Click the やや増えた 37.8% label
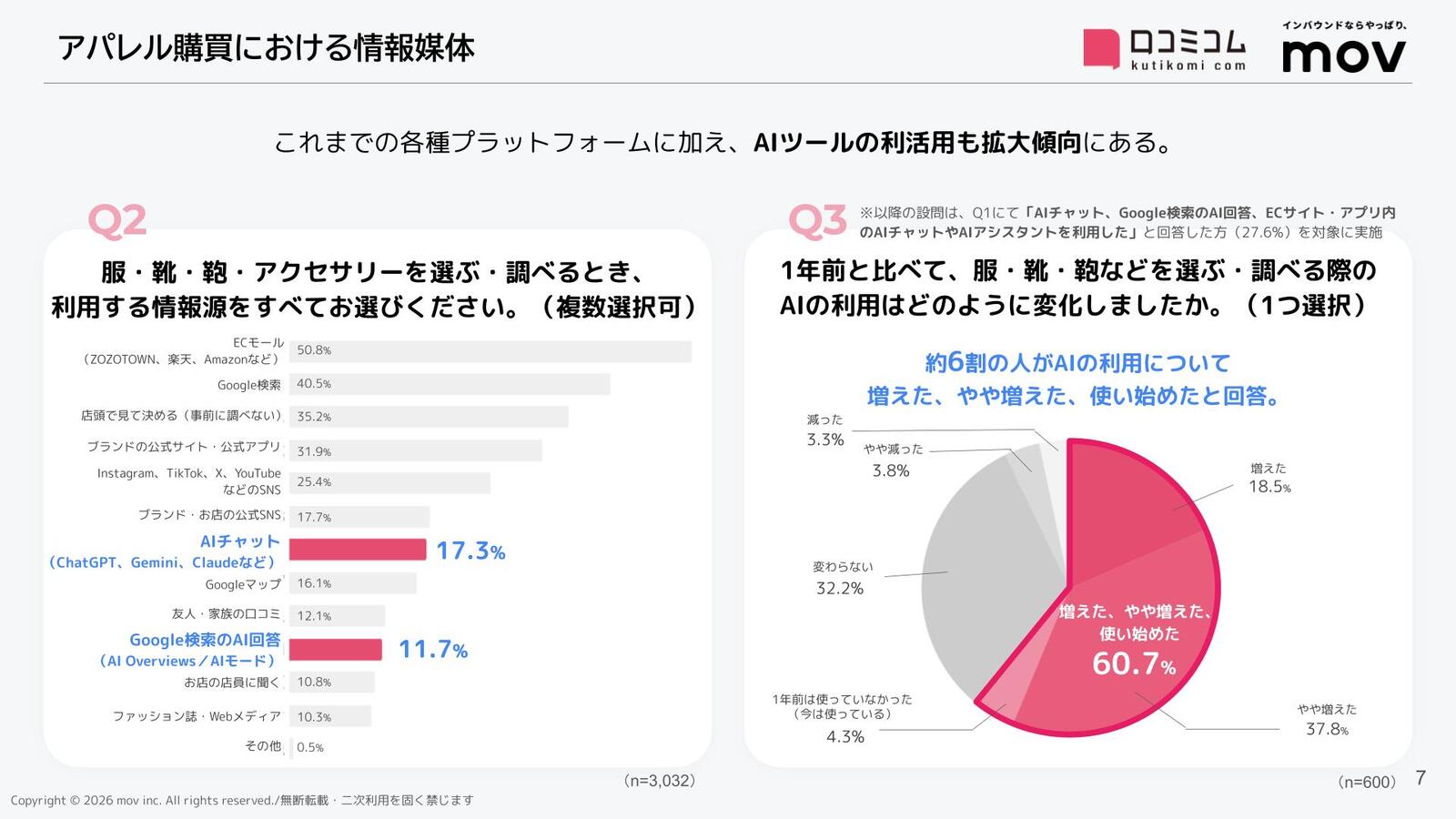The width and height of the screenshot is (1456, 819). click(1327, 720)
